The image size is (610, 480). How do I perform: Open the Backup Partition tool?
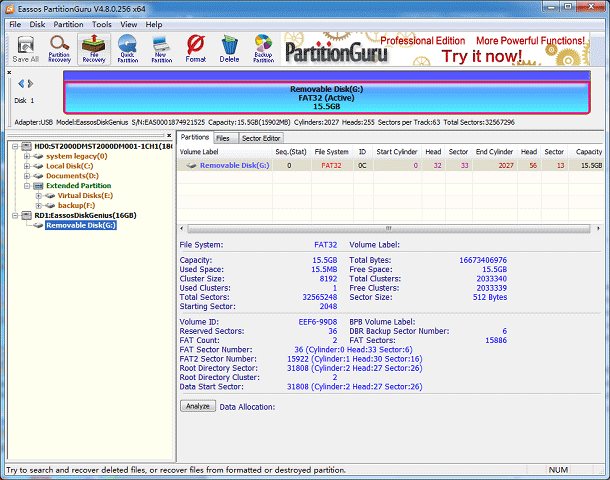pos(263,49)
